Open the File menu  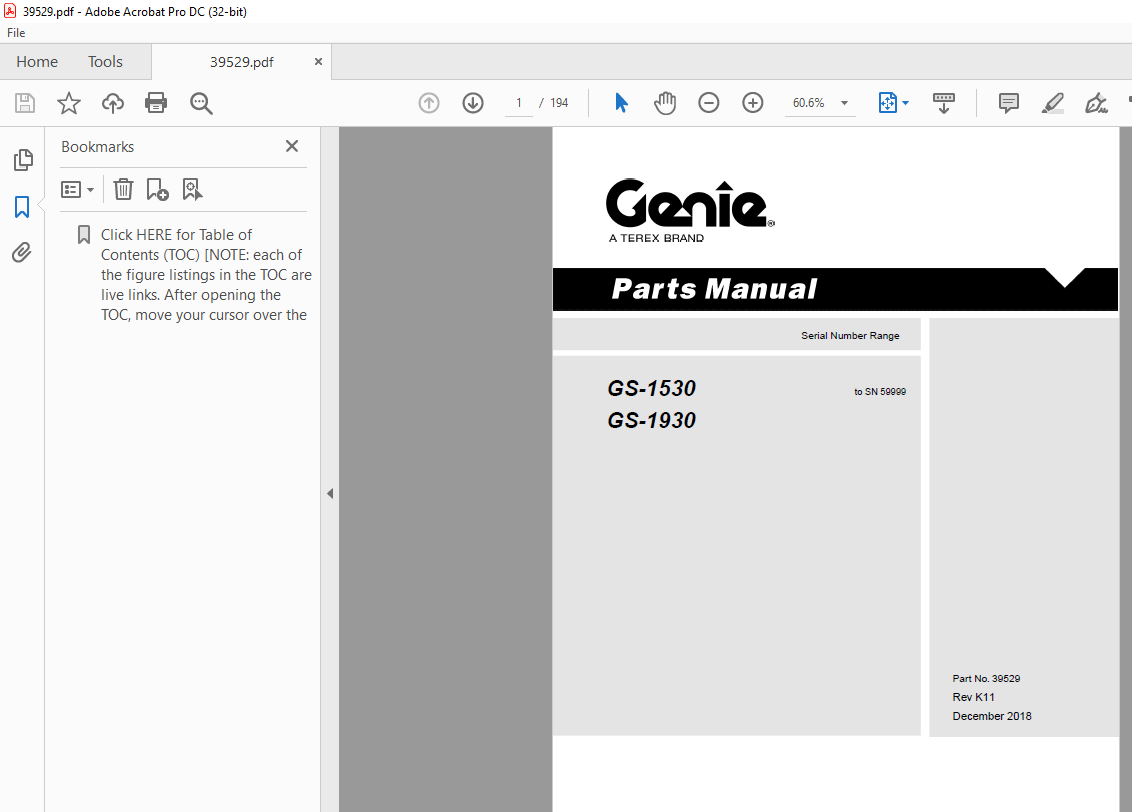(x=16, y=32)
